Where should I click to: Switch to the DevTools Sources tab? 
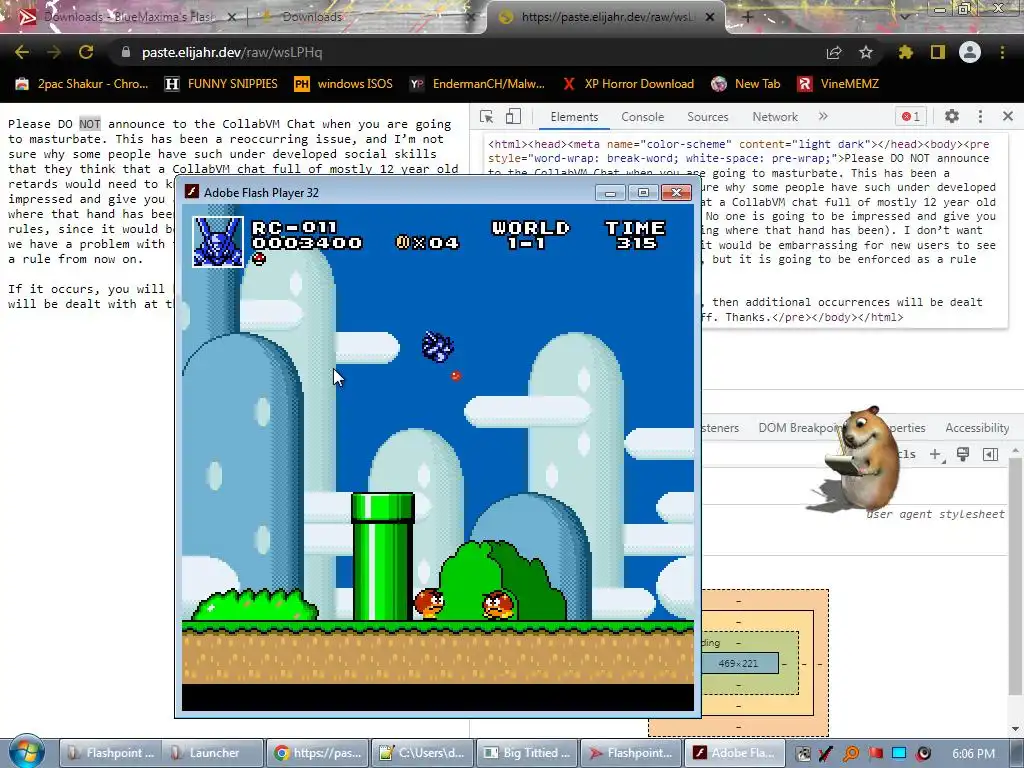pos(707,117)
